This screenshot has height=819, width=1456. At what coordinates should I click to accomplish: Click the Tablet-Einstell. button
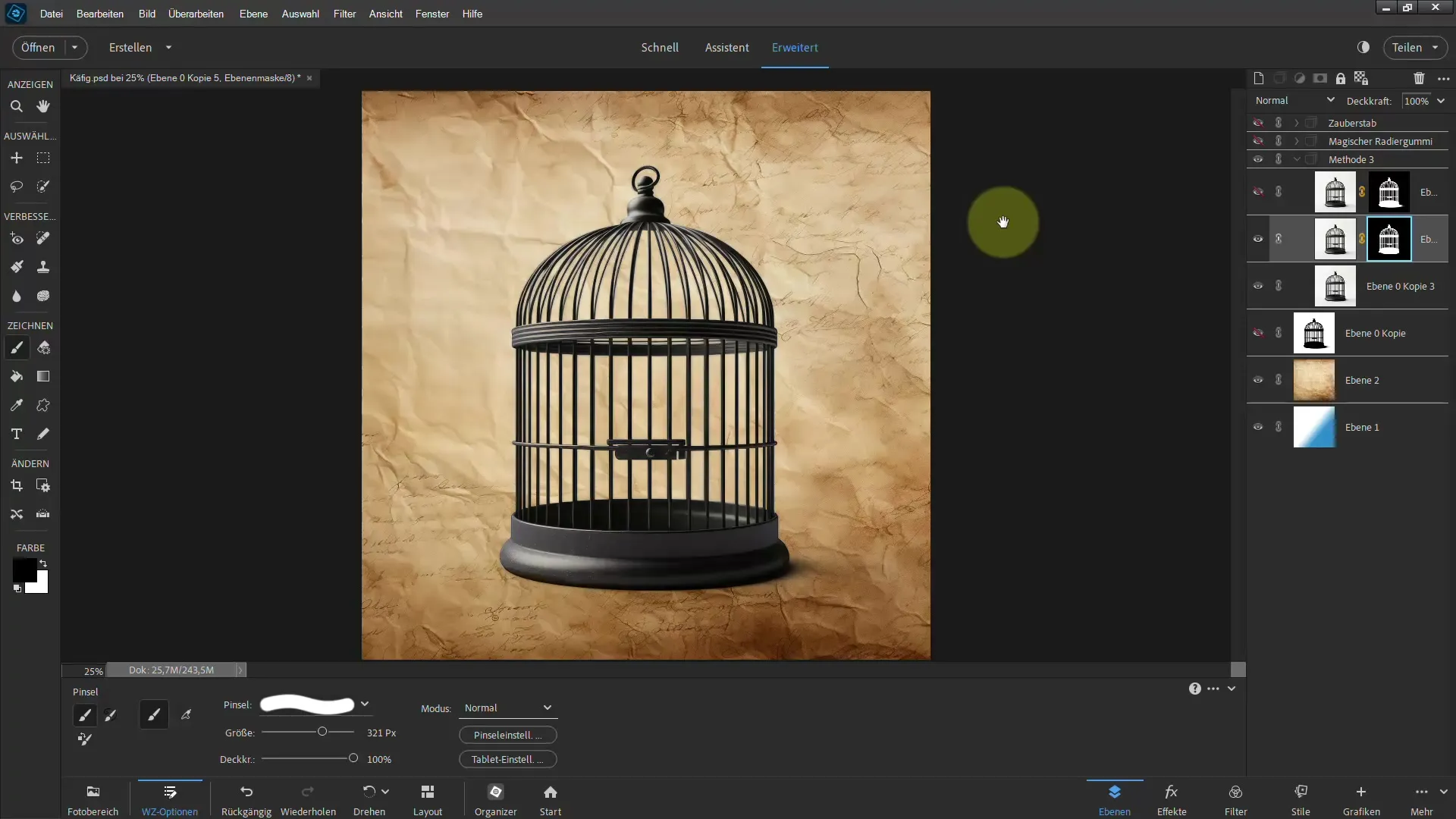[x=508, y=759]
